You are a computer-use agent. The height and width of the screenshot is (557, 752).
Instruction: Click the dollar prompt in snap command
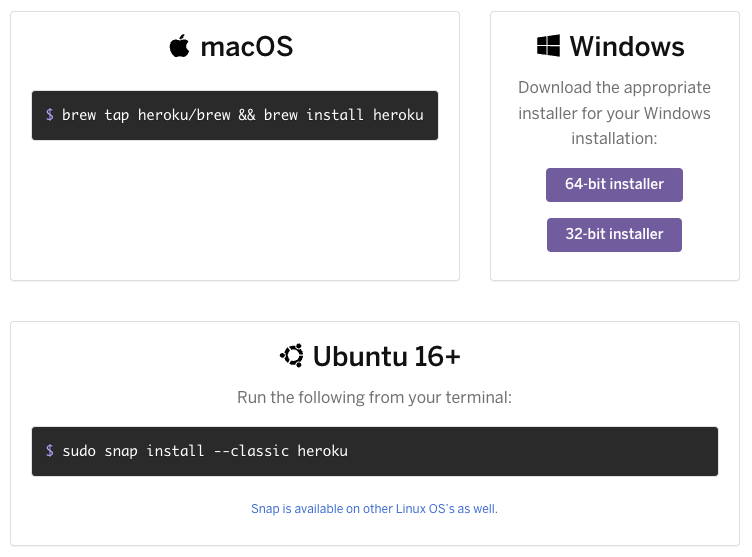click(49, 450)
